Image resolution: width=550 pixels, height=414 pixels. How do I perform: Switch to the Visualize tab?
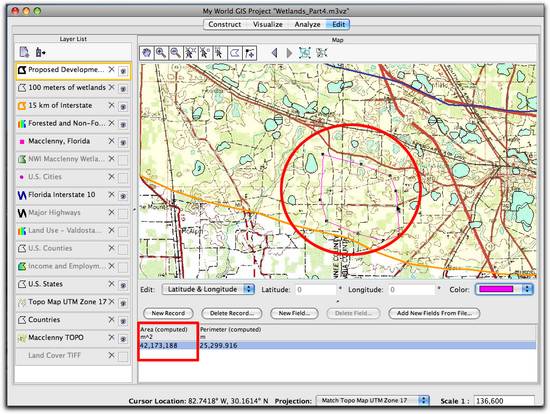click(268, 24)
